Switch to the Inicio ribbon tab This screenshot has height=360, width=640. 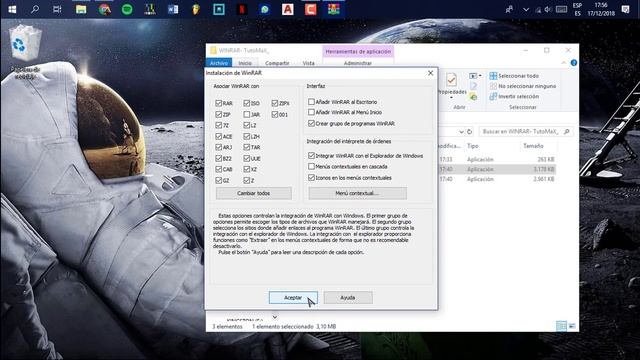245,63
